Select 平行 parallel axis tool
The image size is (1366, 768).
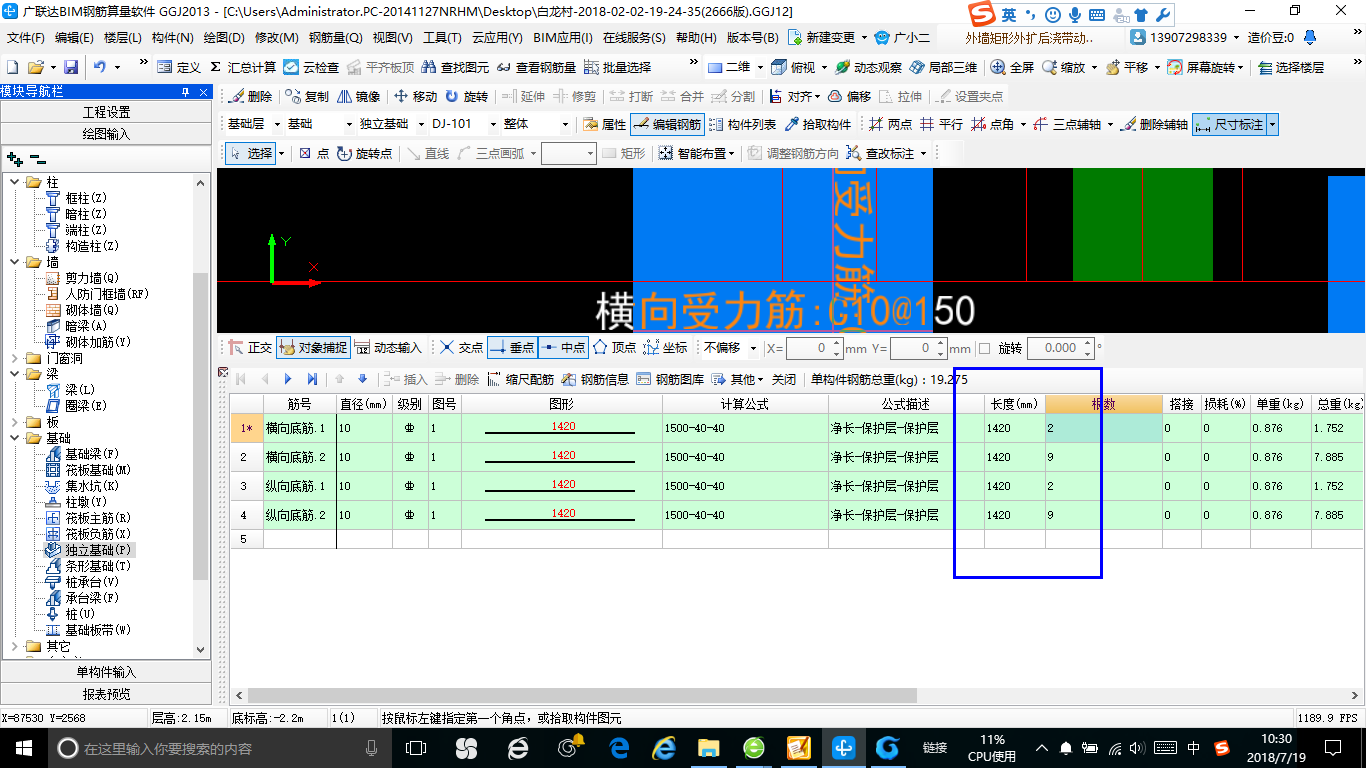[942, 125]
